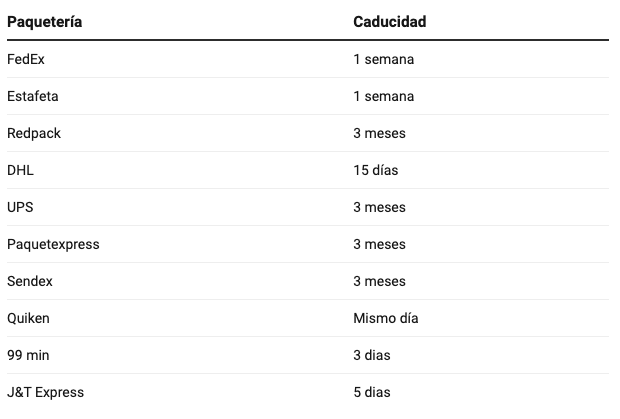Click UPS's 3 meses expiry value
The image size is (620, 419).
click(x=379, y=207)
